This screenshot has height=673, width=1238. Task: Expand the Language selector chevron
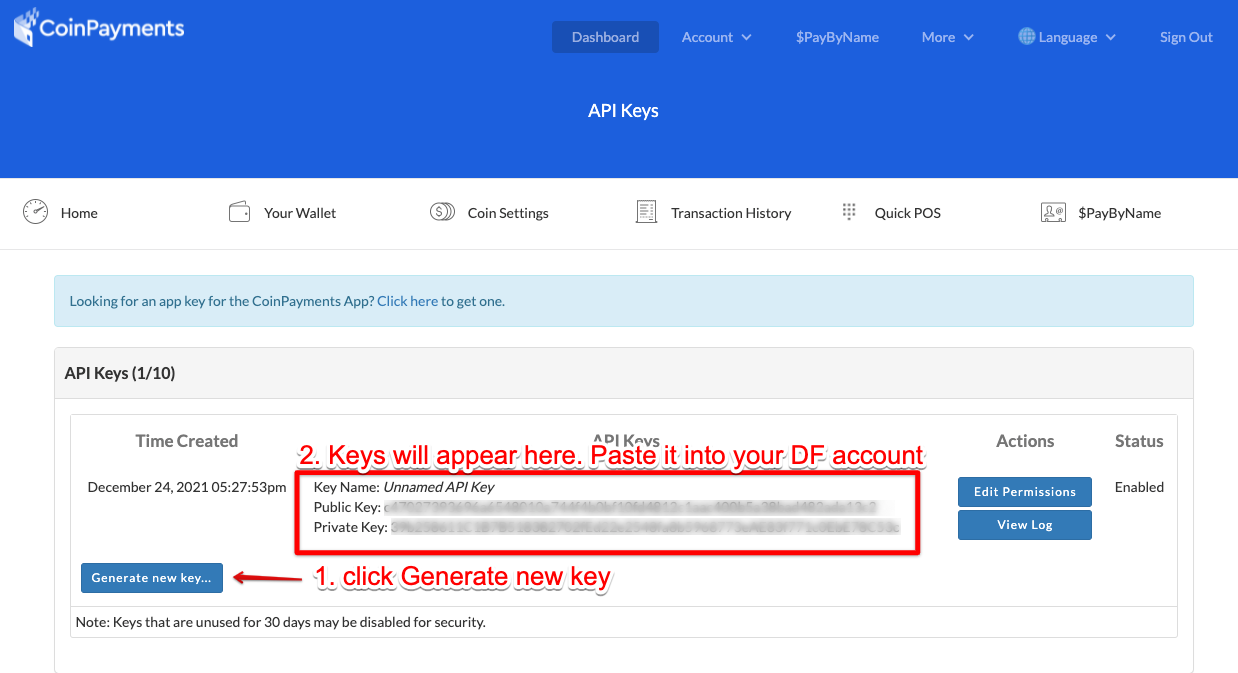(1112, 37)
